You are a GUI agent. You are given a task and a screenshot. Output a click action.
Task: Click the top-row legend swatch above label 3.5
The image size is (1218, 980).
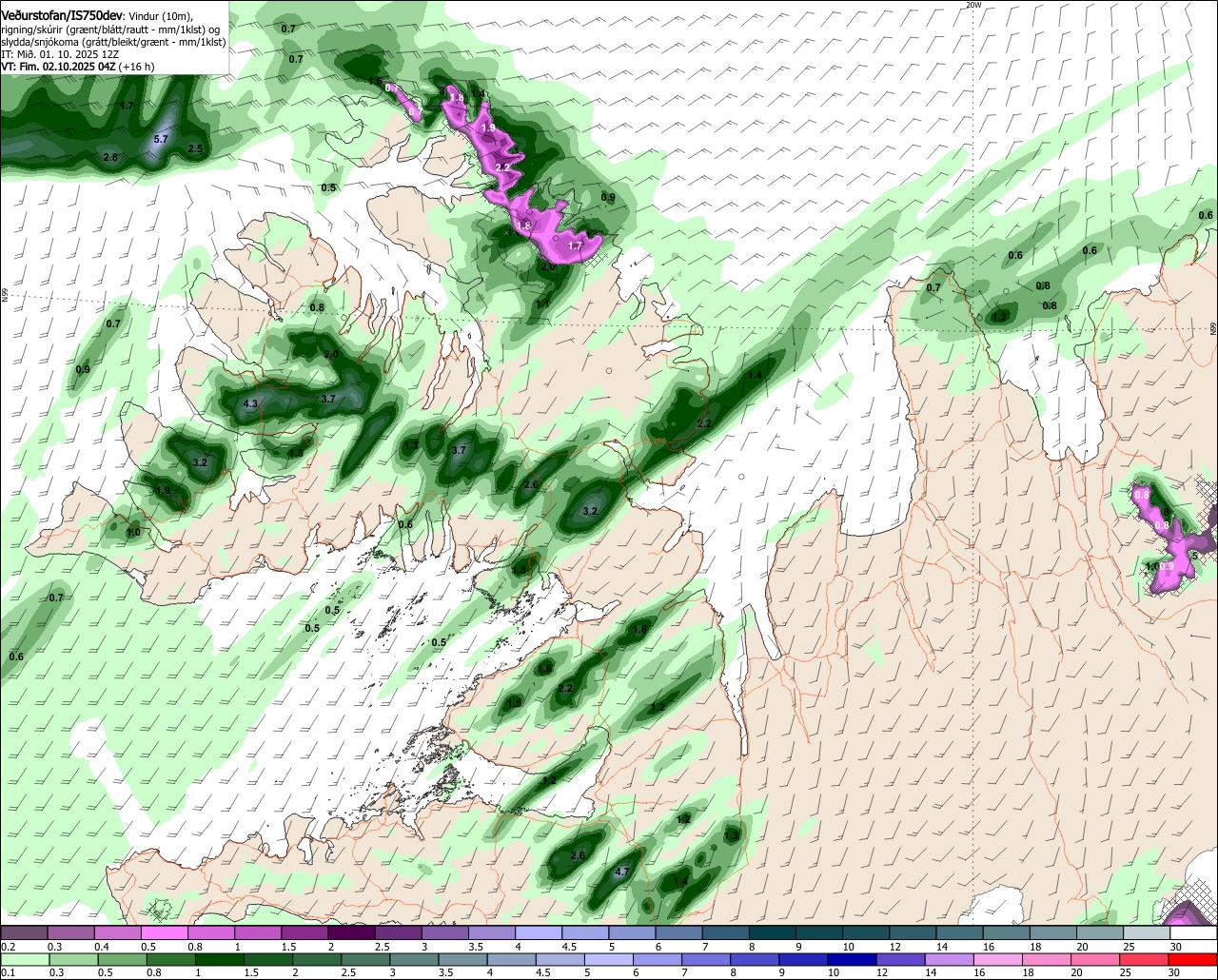491,933
